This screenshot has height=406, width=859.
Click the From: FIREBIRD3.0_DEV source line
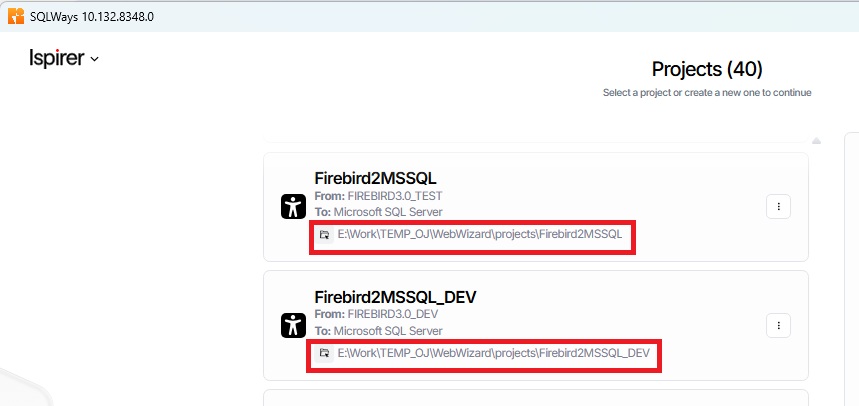[x=376, y=314]
